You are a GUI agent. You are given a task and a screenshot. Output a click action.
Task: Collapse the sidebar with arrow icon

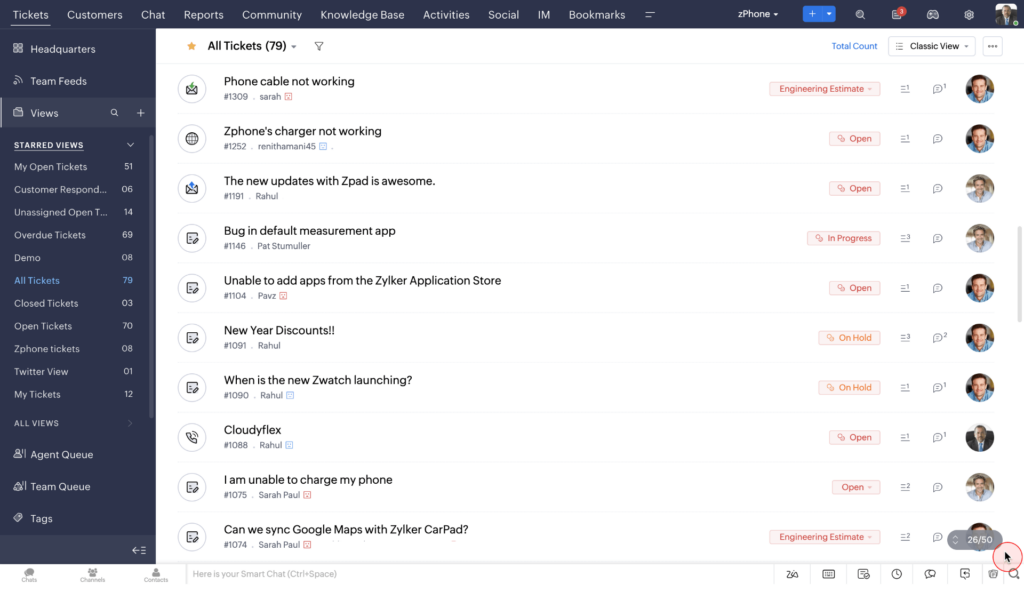138,550
